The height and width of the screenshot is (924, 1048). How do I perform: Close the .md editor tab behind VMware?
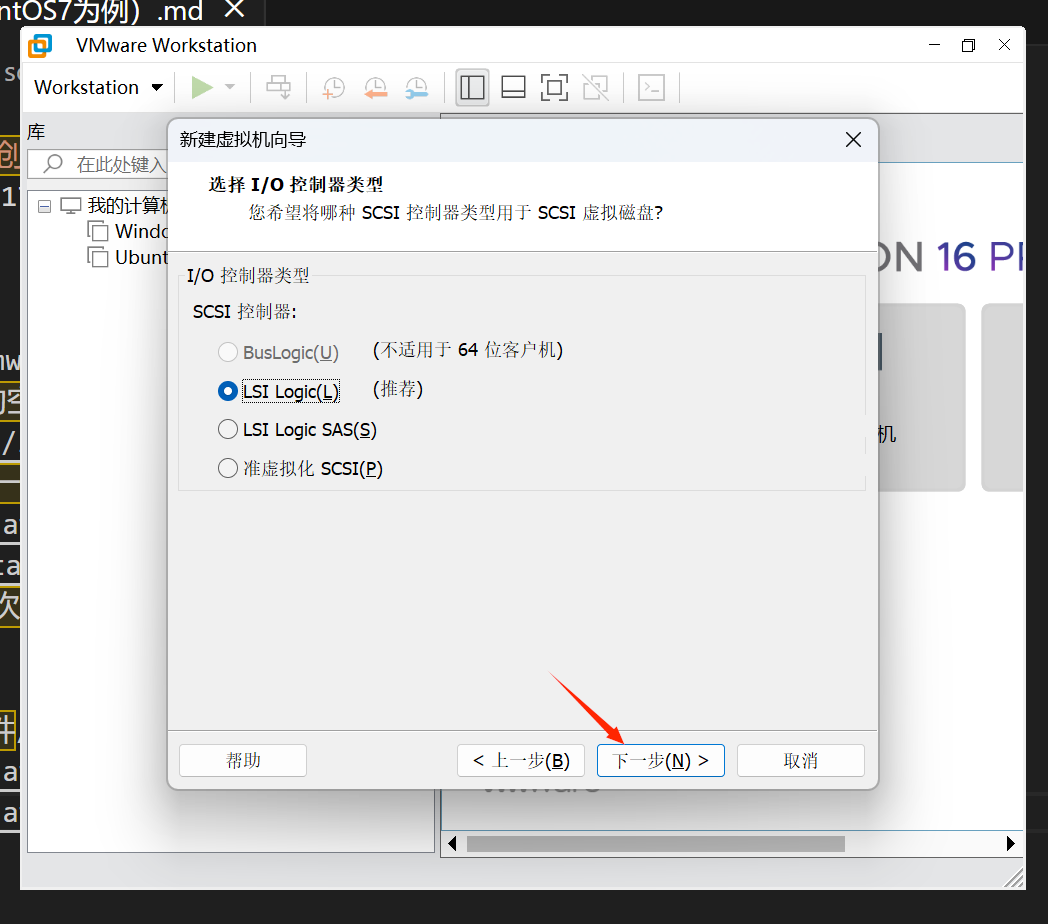pos(234,9)
